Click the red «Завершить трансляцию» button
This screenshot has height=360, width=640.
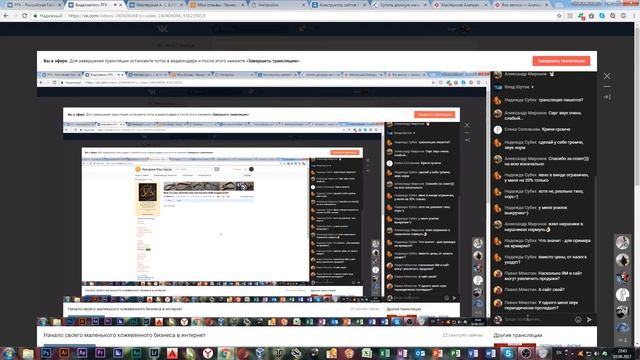click(561, 61)
